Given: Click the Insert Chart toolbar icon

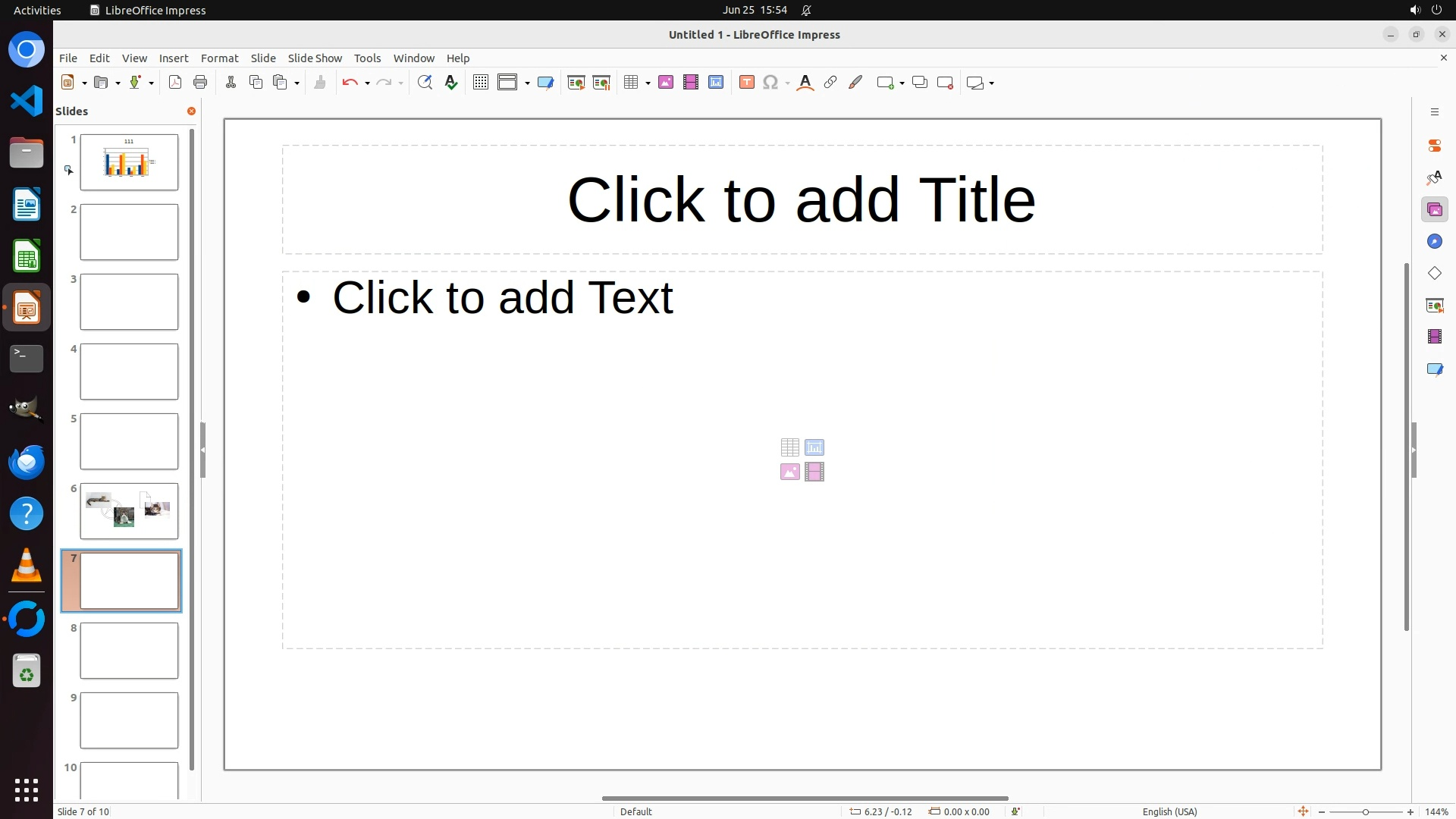Looking at the screenshot, I should click(x=715, y=83).
